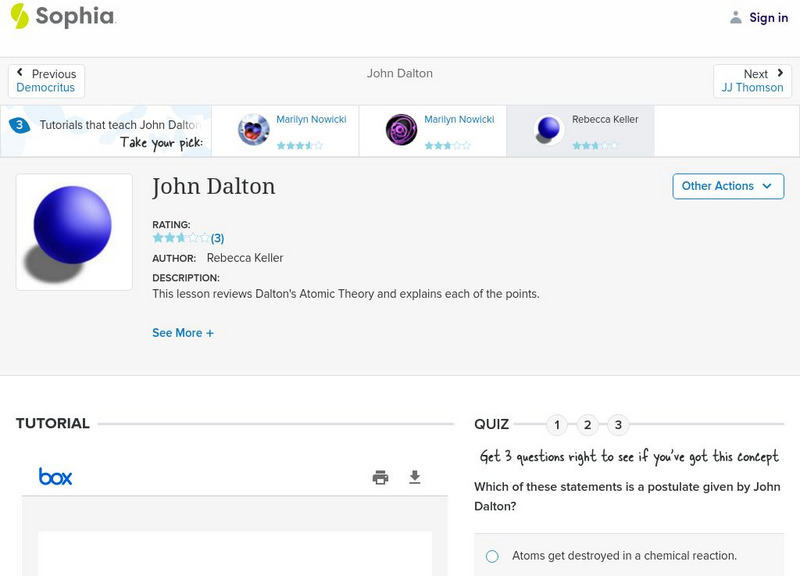
Task: Click star rating under second Marilyn Nowicki
Action: [447, 145]
